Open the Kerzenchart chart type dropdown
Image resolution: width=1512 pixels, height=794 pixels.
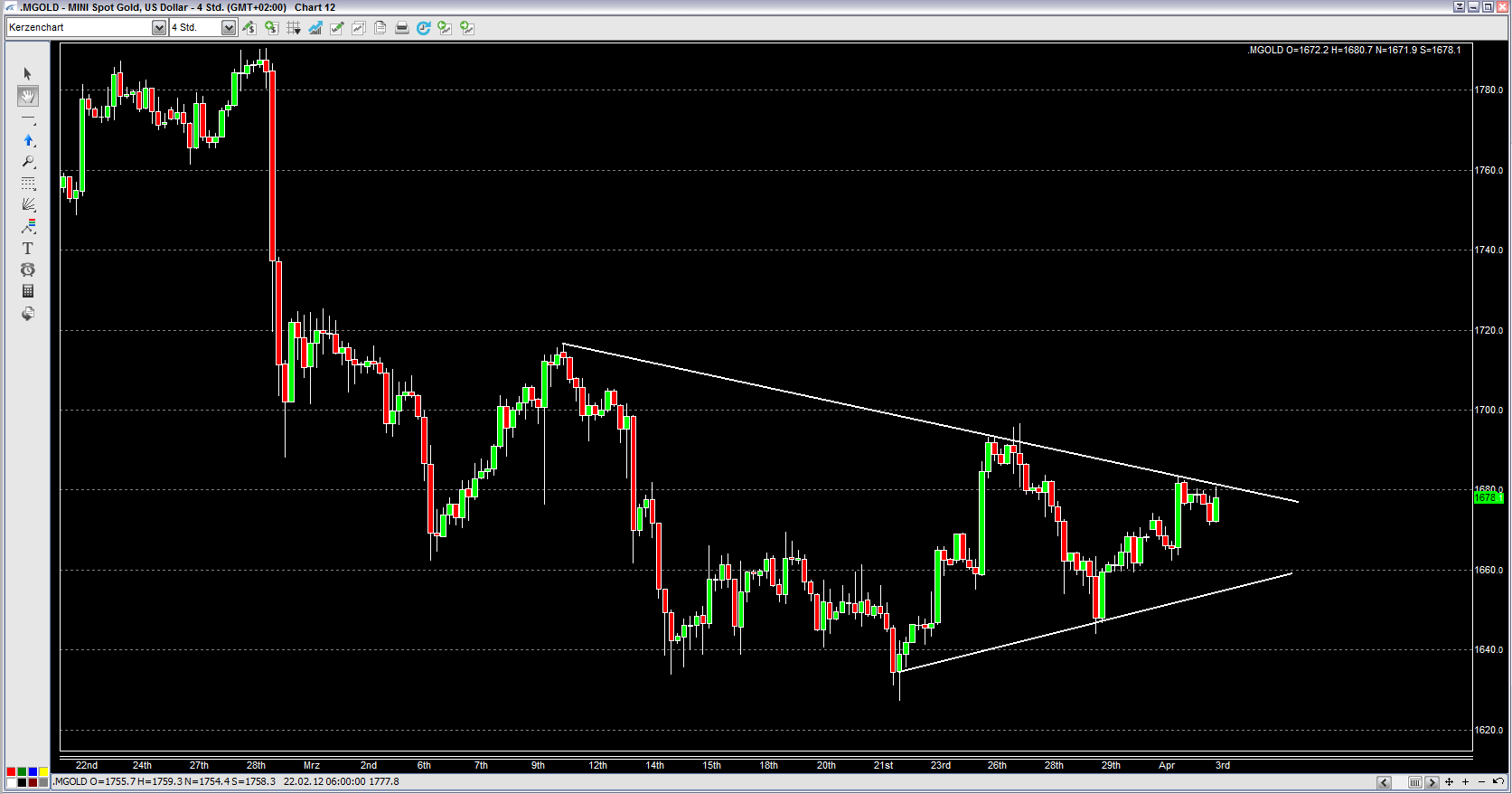(x=159, y=28)
